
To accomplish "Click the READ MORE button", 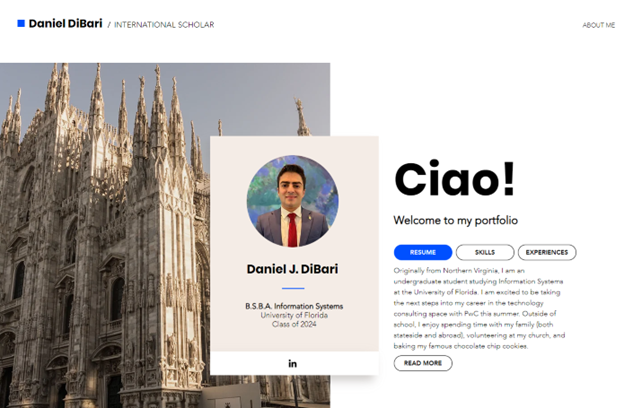I will pyautogui.click(x=423, y=363).
